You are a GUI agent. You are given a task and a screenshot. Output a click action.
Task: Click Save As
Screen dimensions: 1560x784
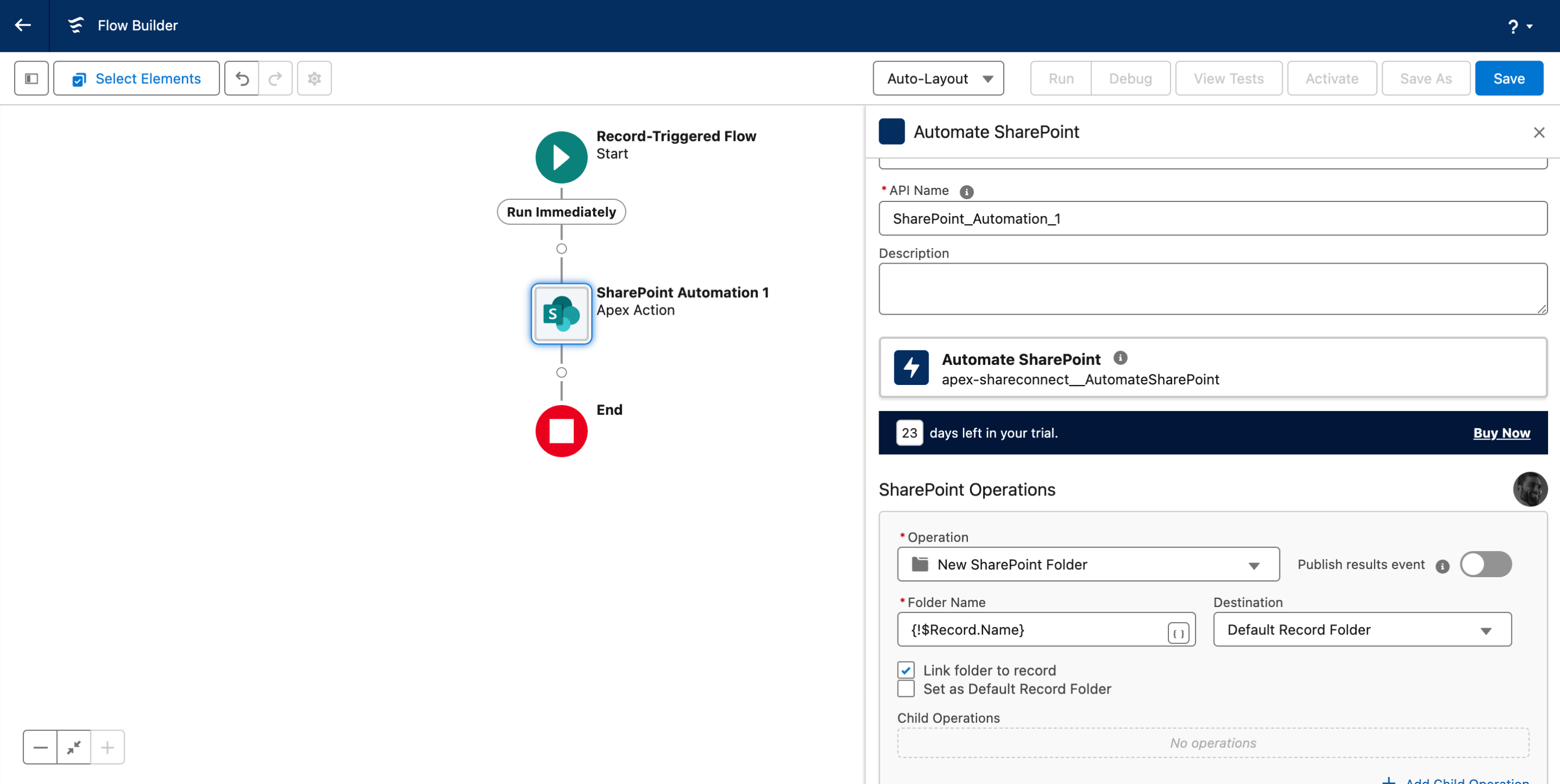[x=1426, y=78]
